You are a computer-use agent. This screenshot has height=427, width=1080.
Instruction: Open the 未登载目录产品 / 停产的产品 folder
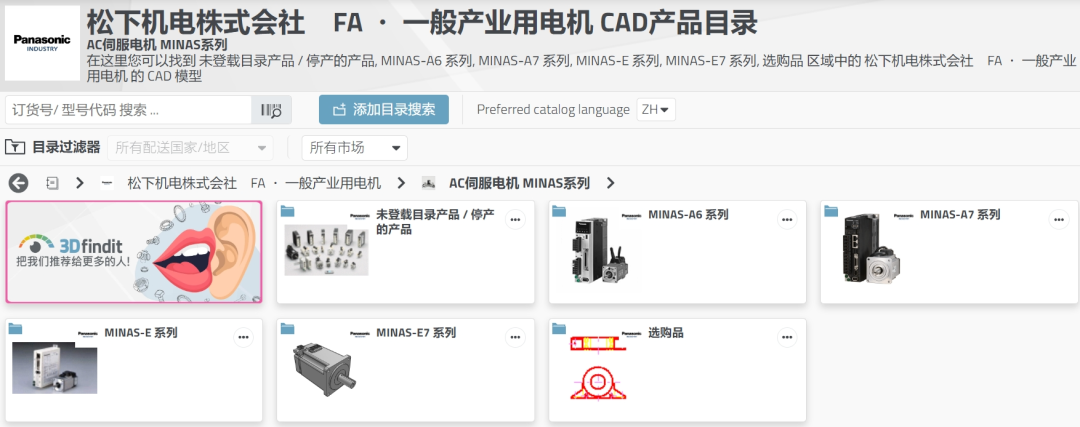pos(435,222)
